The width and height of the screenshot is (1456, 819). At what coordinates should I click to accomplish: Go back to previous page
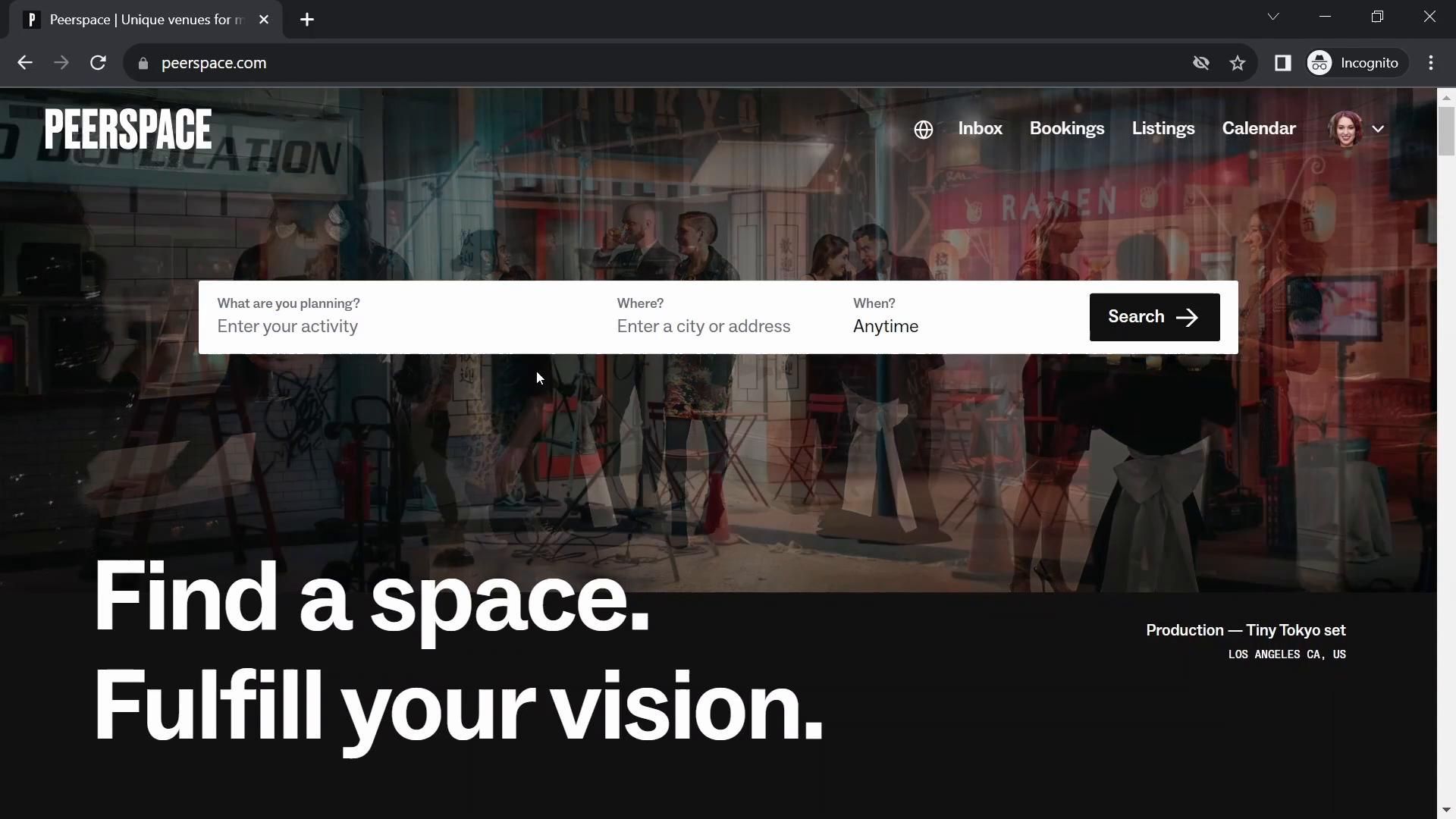pyautogui.click(x=25, y=63)
